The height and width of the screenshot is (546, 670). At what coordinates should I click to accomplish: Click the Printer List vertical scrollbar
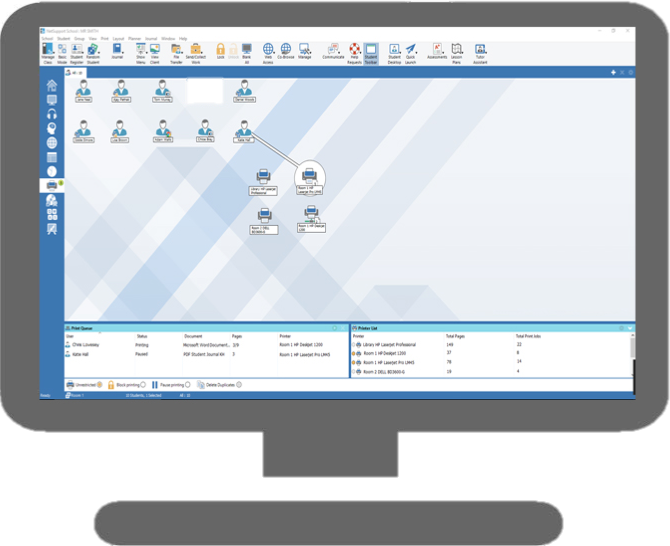631,350
